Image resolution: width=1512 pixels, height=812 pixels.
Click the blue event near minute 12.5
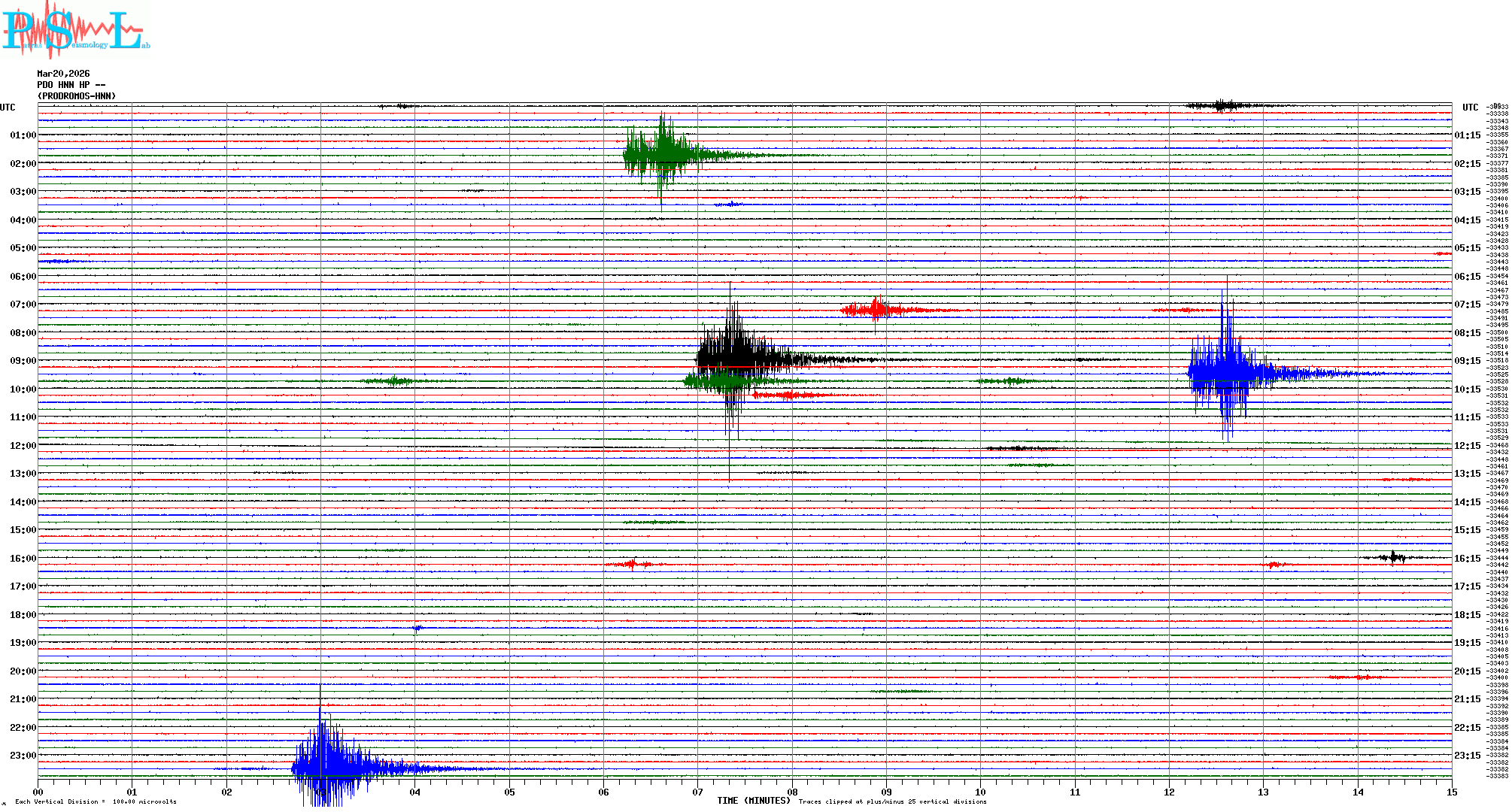[1226, 372]
